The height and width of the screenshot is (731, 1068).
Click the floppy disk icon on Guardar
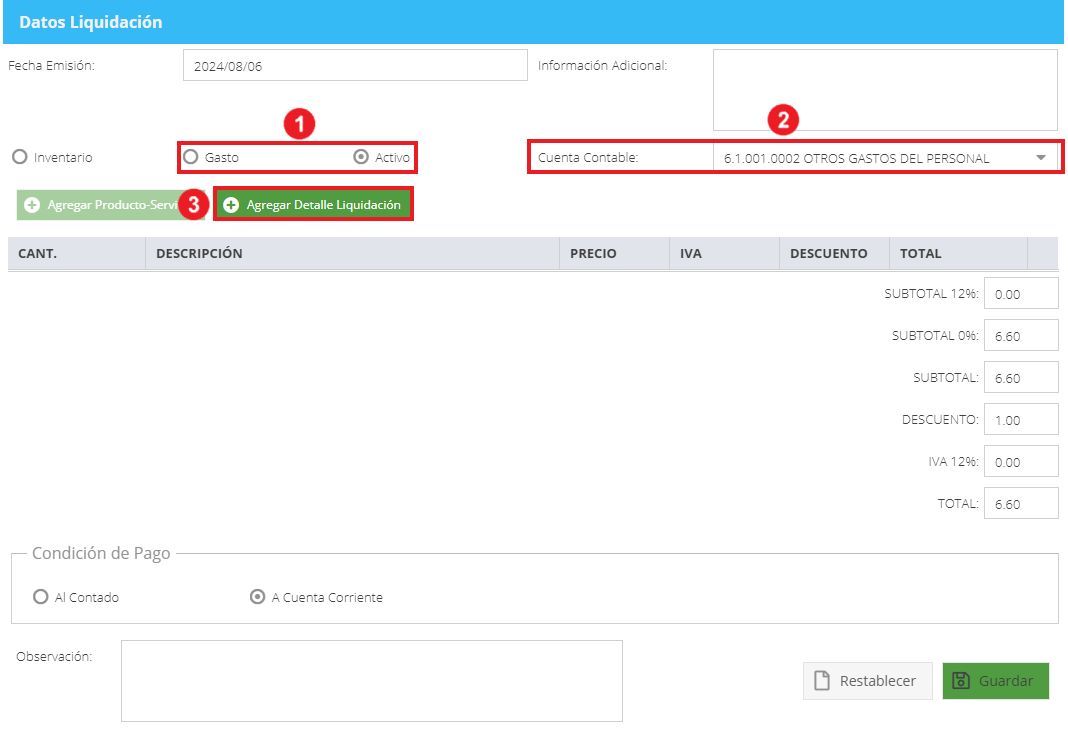(960, 681)
